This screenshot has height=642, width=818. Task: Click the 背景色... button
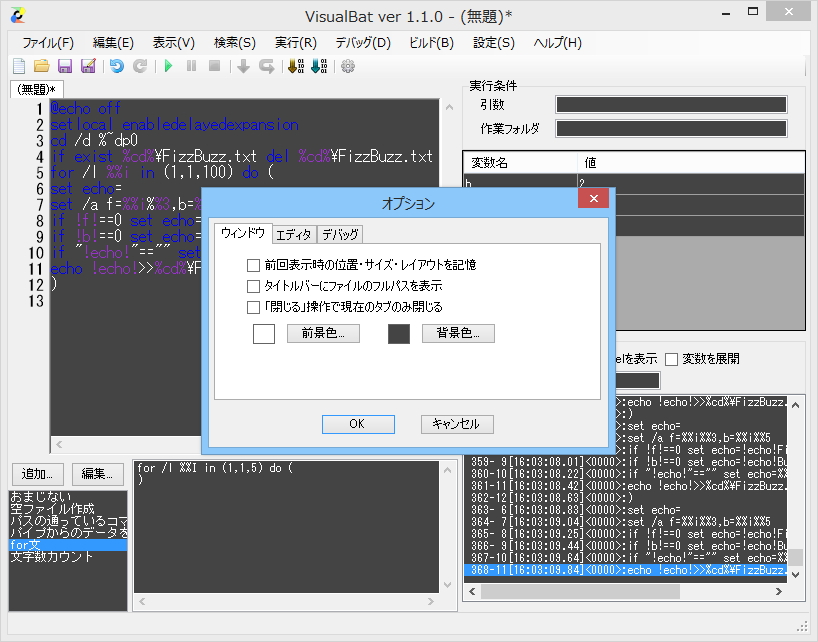click(x=458, y=333)
